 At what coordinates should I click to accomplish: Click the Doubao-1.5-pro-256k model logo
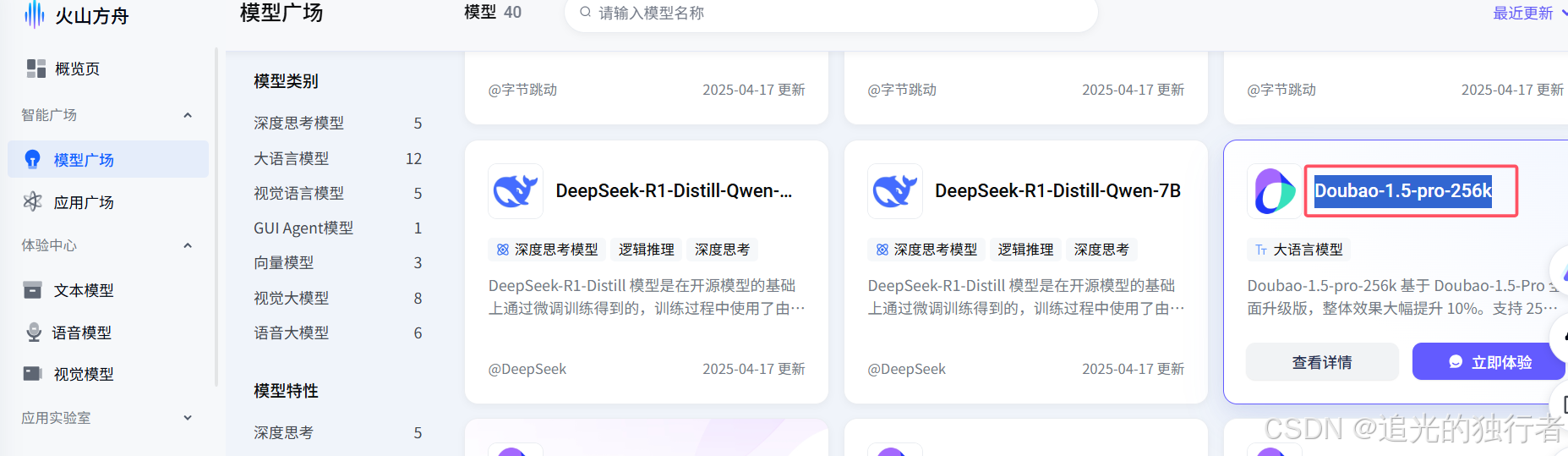pos(1275,191)
